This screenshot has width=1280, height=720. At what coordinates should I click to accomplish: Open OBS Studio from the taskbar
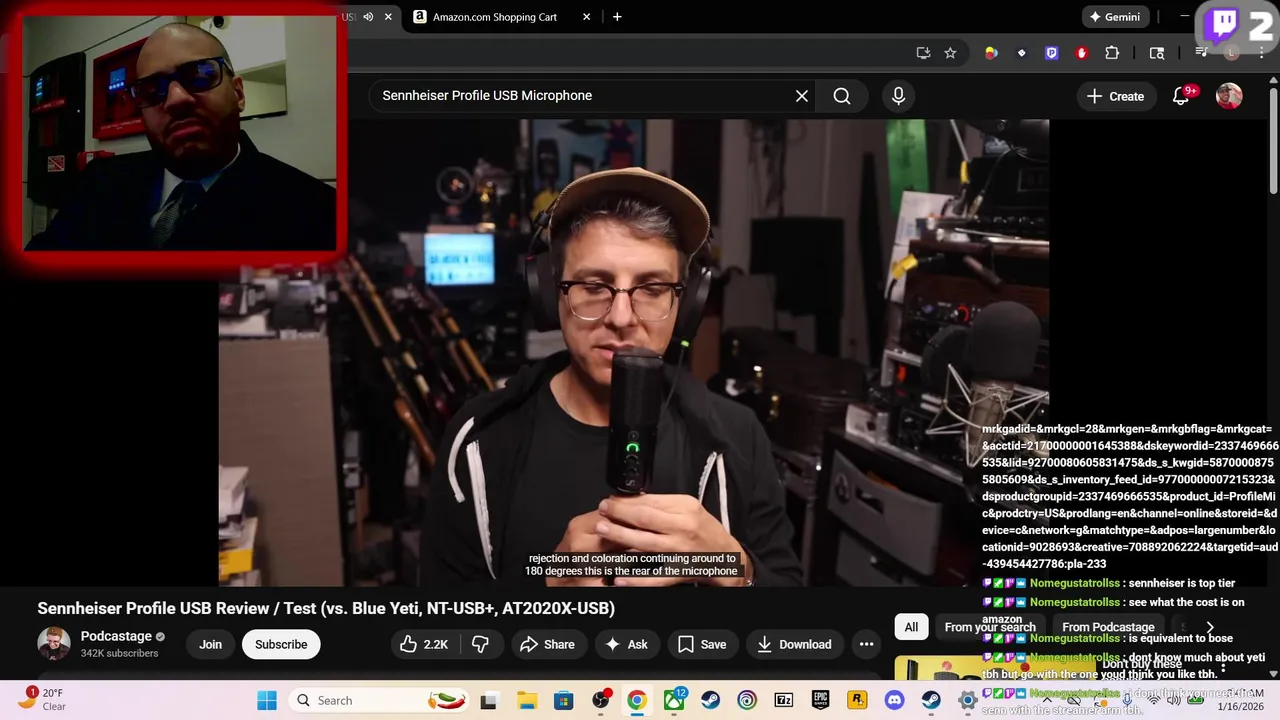600,700
